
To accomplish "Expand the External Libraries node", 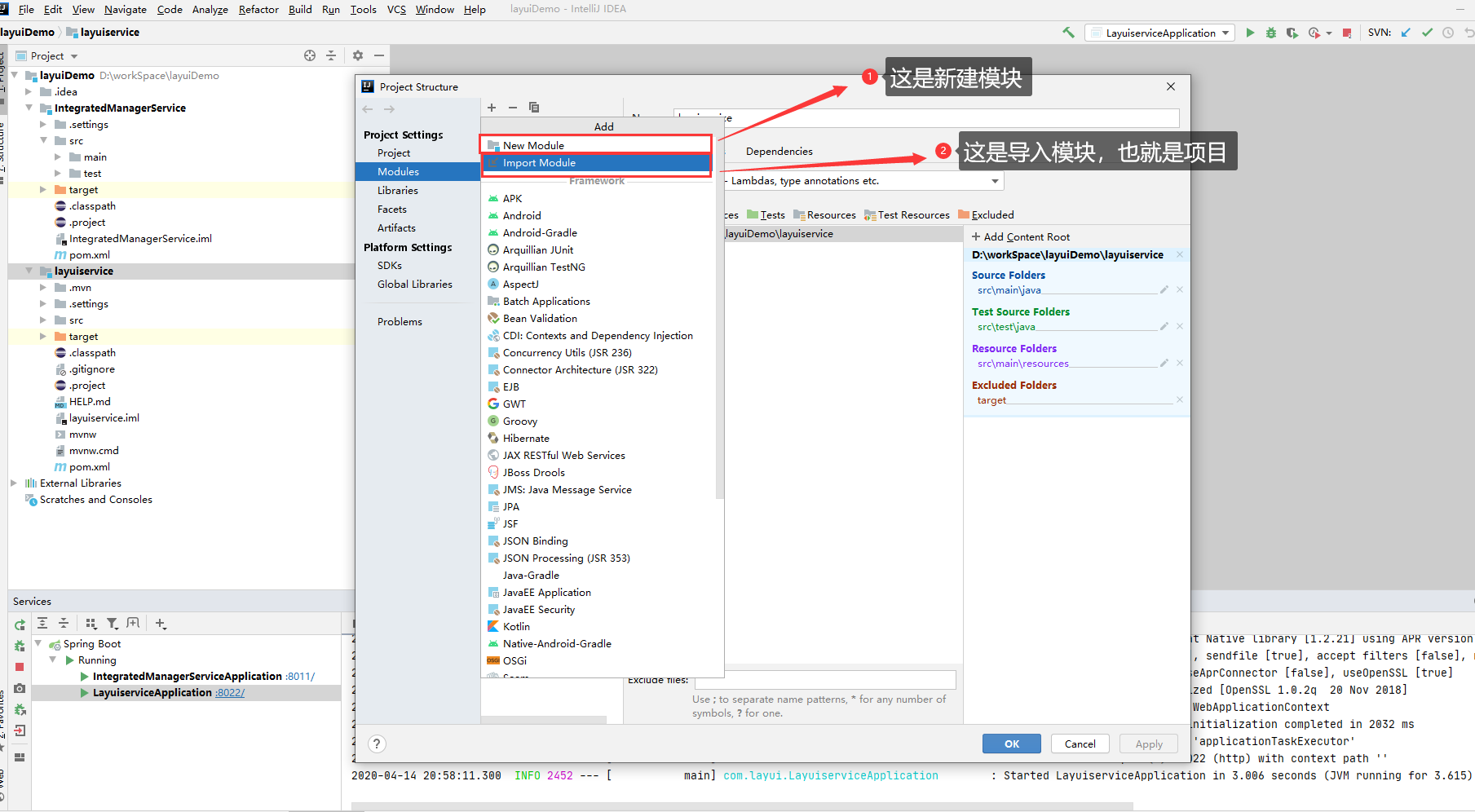I will pos(14,483).
